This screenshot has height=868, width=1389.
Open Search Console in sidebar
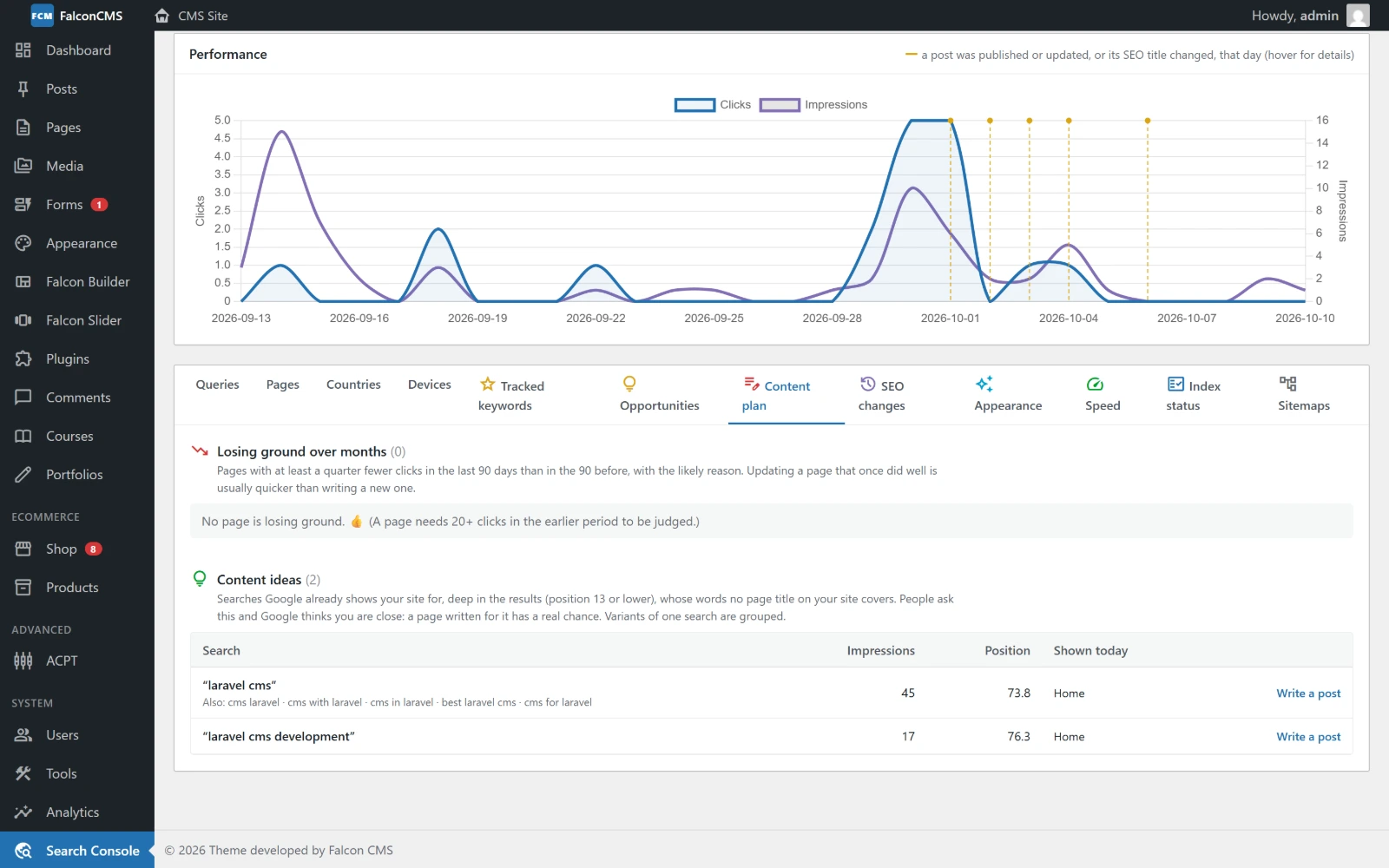77,851
